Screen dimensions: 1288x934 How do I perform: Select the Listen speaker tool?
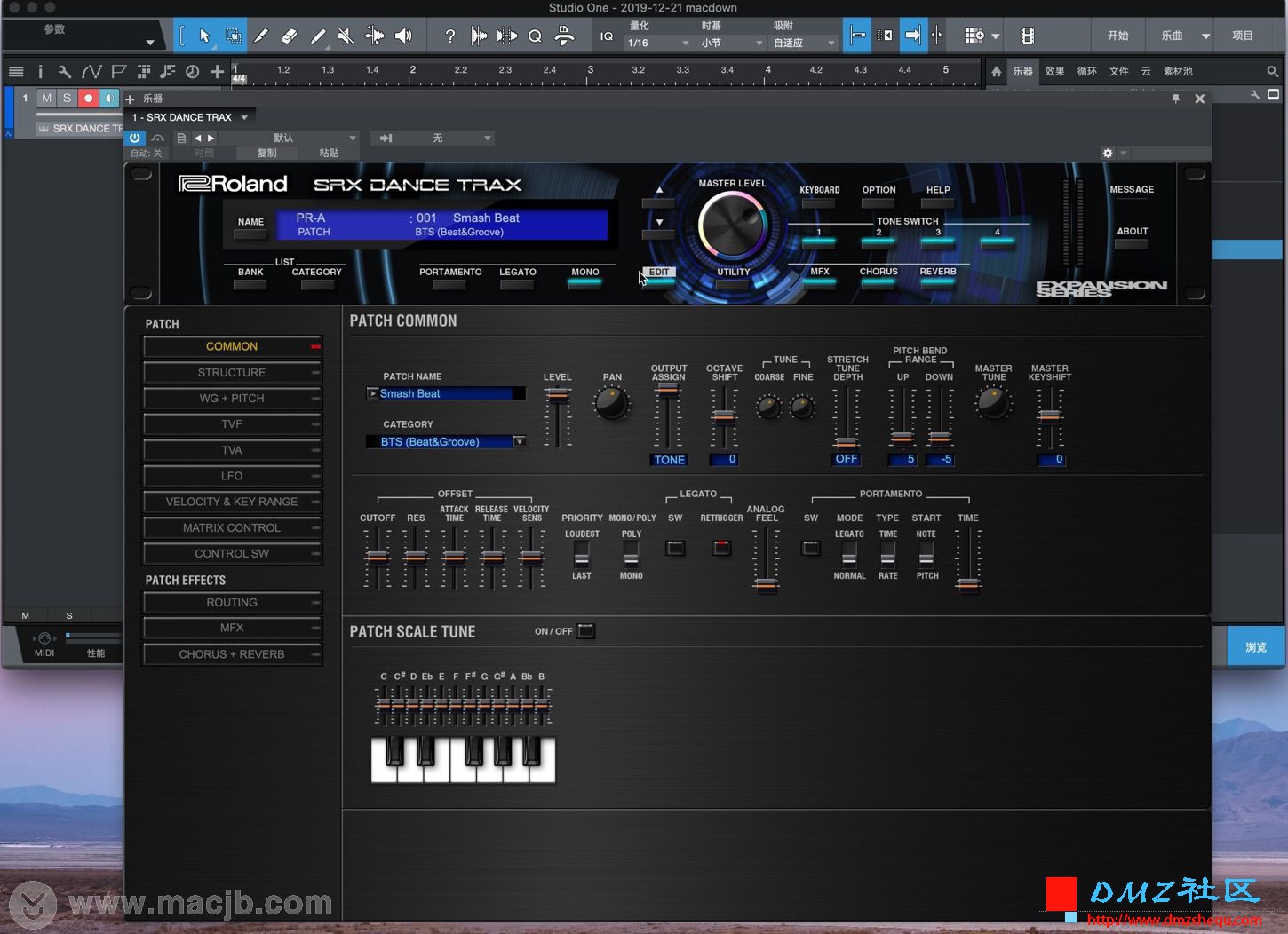[x=403, y=36]
